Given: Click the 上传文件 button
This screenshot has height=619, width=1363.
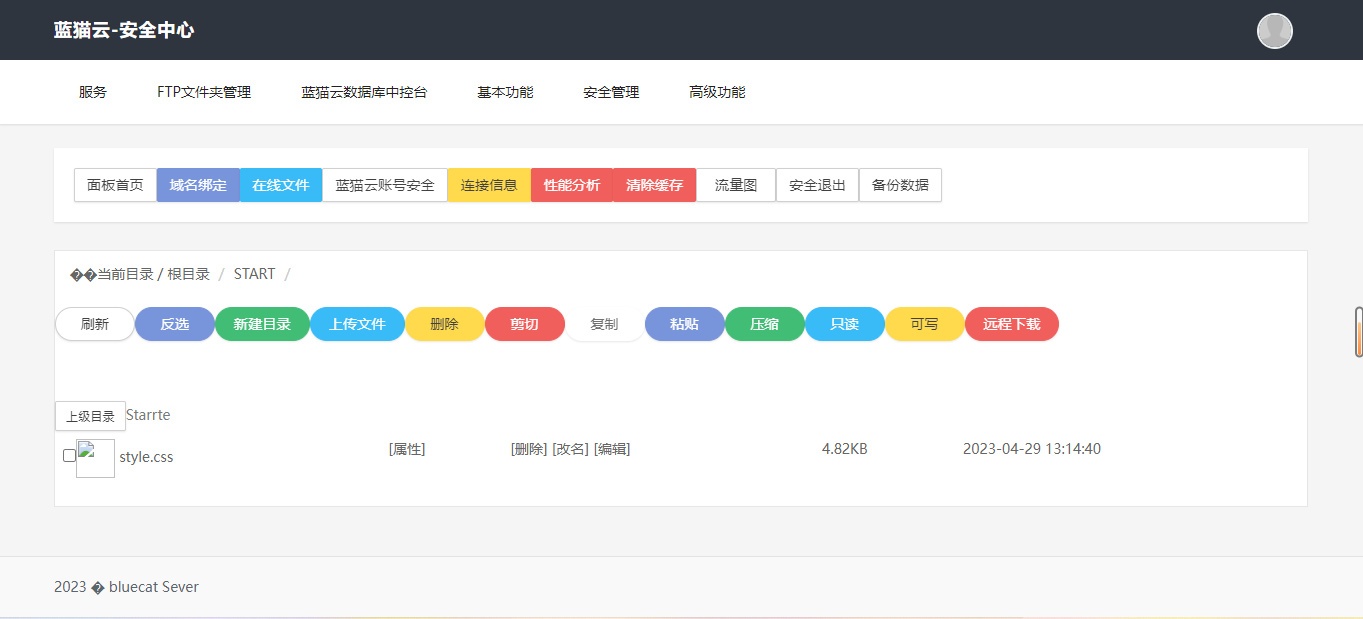Looking at the screenshot, I should pos(357,324).
